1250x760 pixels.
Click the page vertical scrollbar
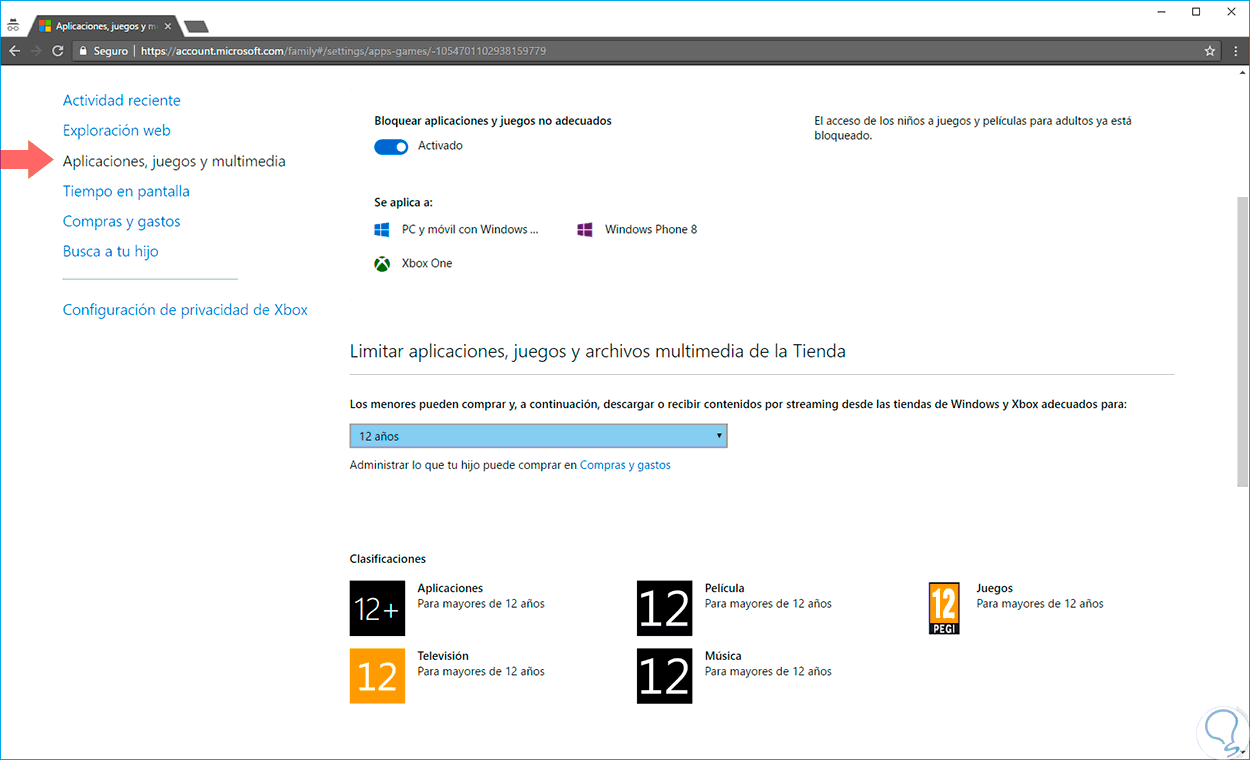tap(1242, 340)
